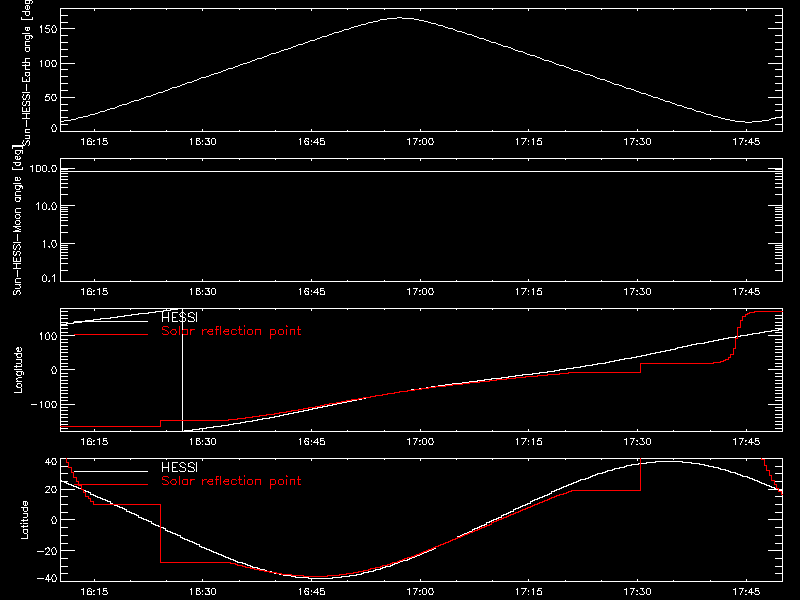Click the 0 tick of Longitude plot
Viewport: 800px width, 600px height.
54,370
